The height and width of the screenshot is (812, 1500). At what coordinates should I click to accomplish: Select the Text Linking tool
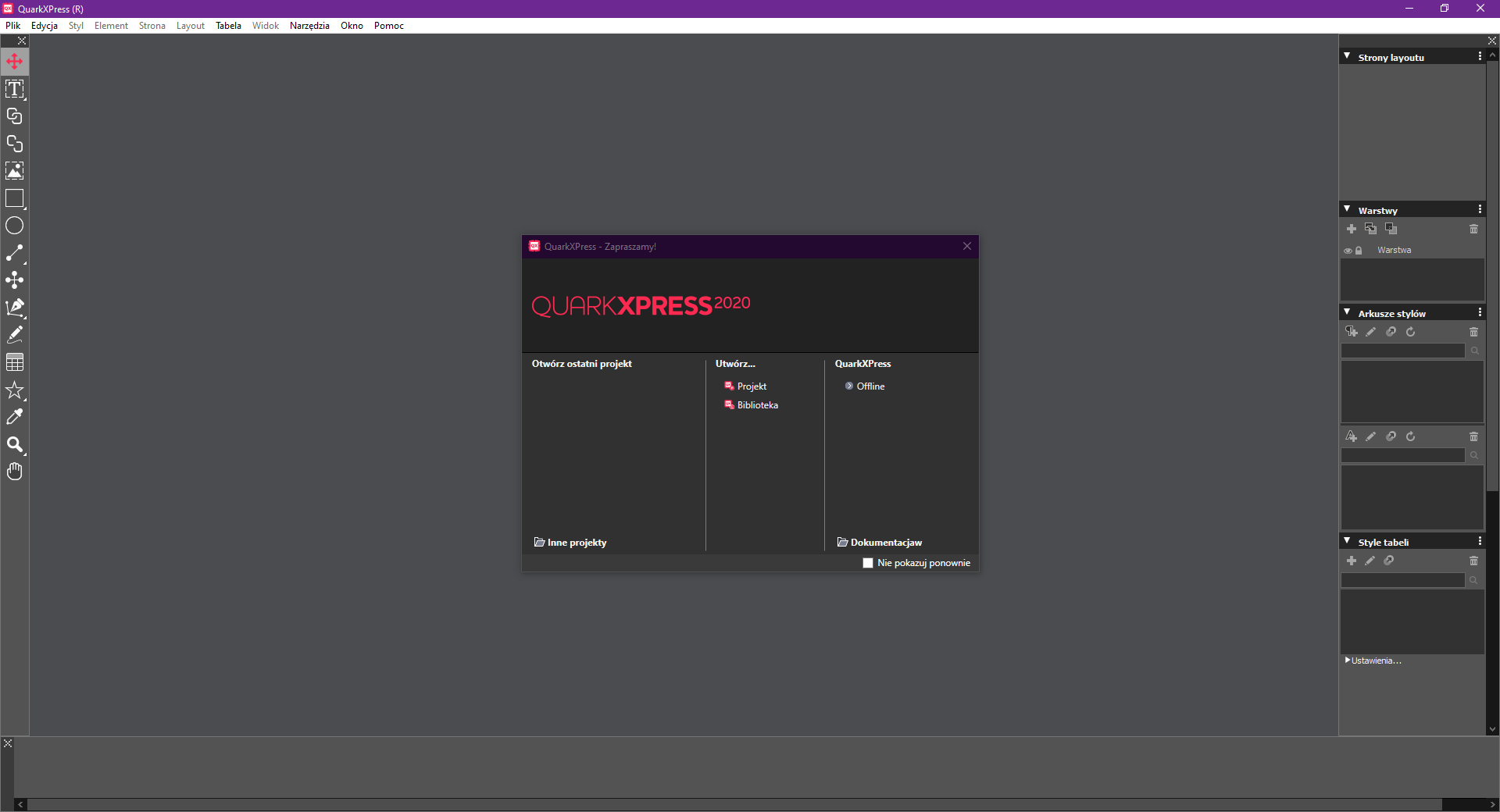(15, 116)
